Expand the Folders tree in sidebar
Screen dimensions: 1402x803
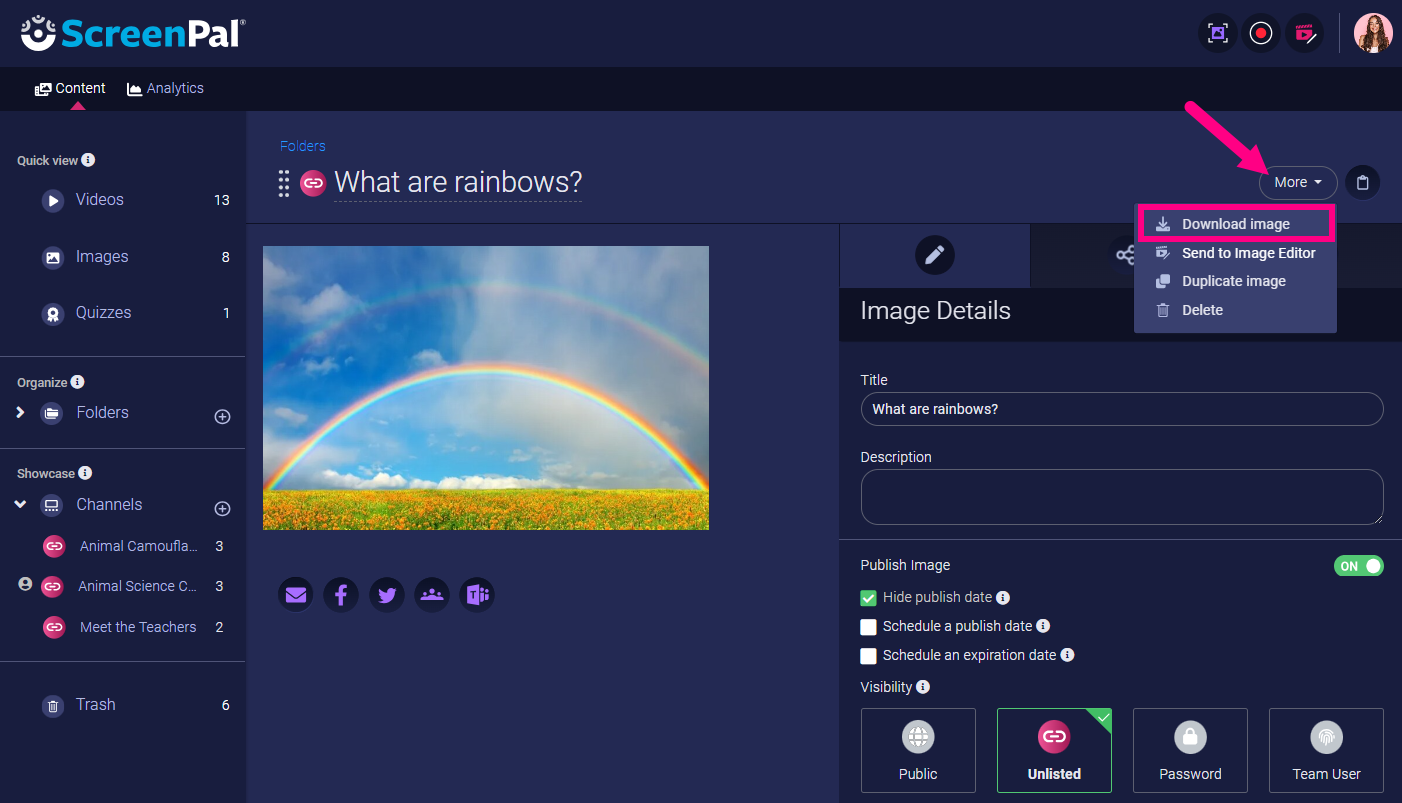click(x=20, y=412)
